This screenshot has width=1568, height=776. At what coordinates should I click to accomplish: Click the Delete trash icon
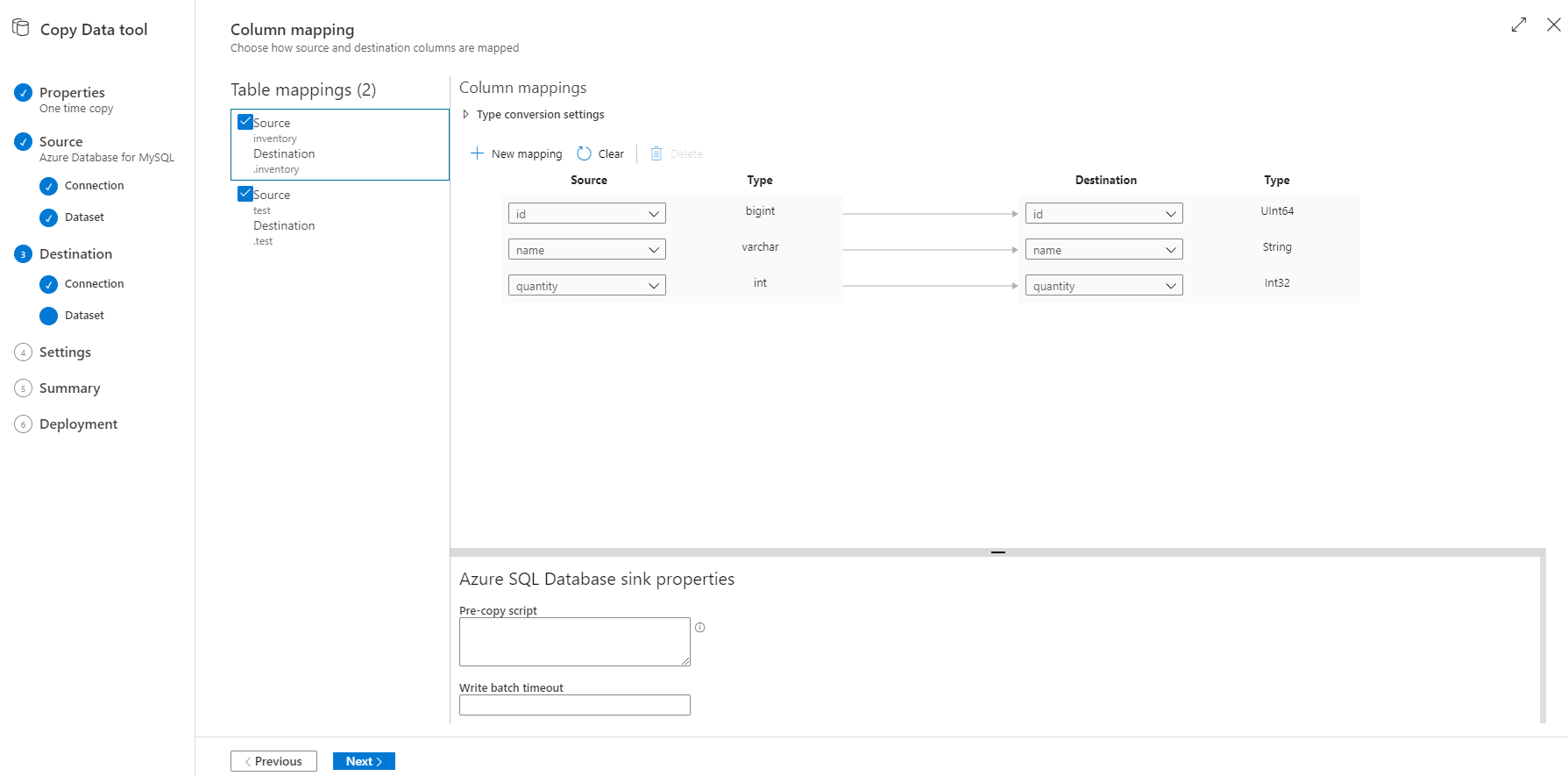point(656,153)
